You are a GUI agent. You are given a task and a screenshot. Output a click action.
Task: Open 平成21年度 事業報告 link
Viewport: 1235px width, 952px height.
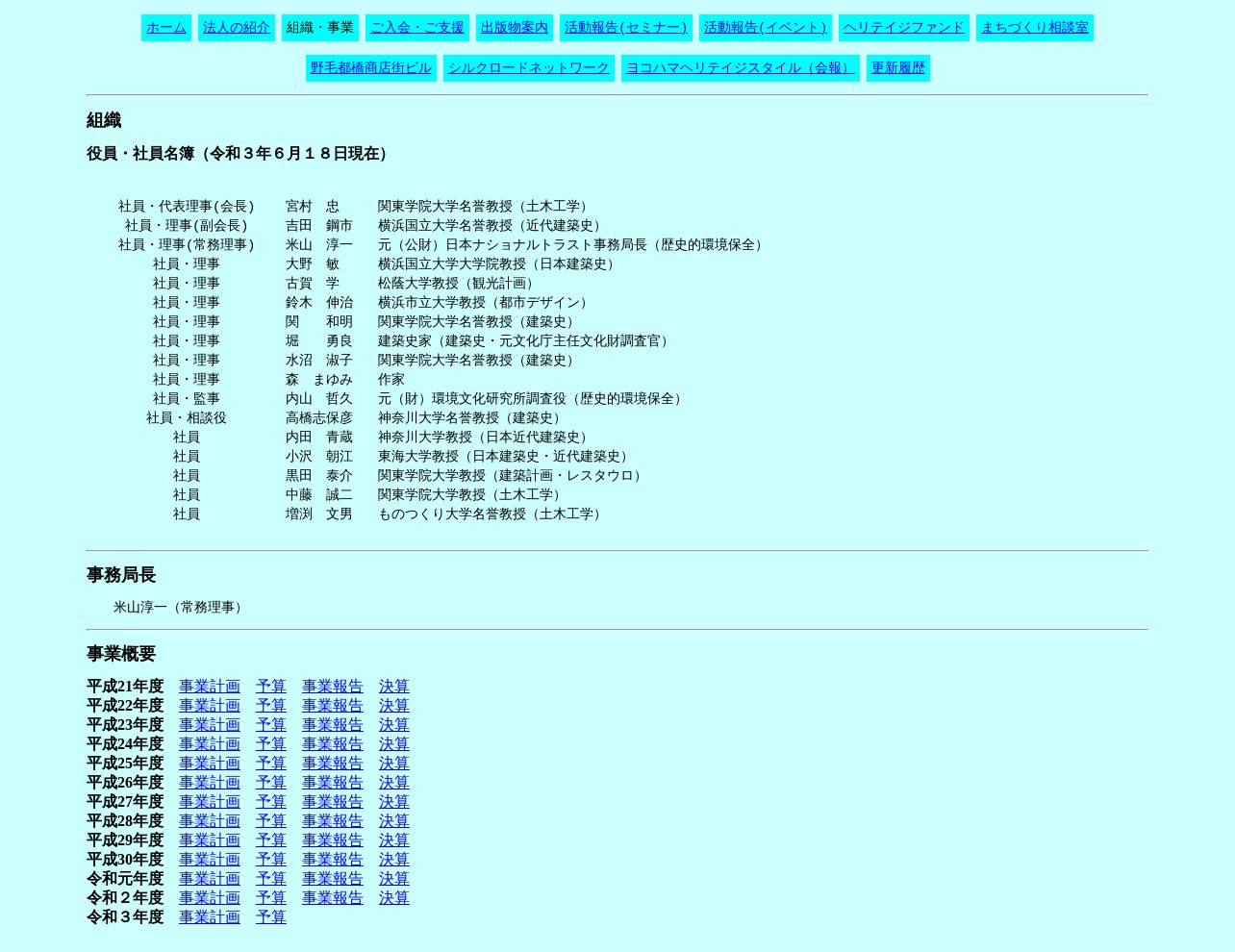333,687
